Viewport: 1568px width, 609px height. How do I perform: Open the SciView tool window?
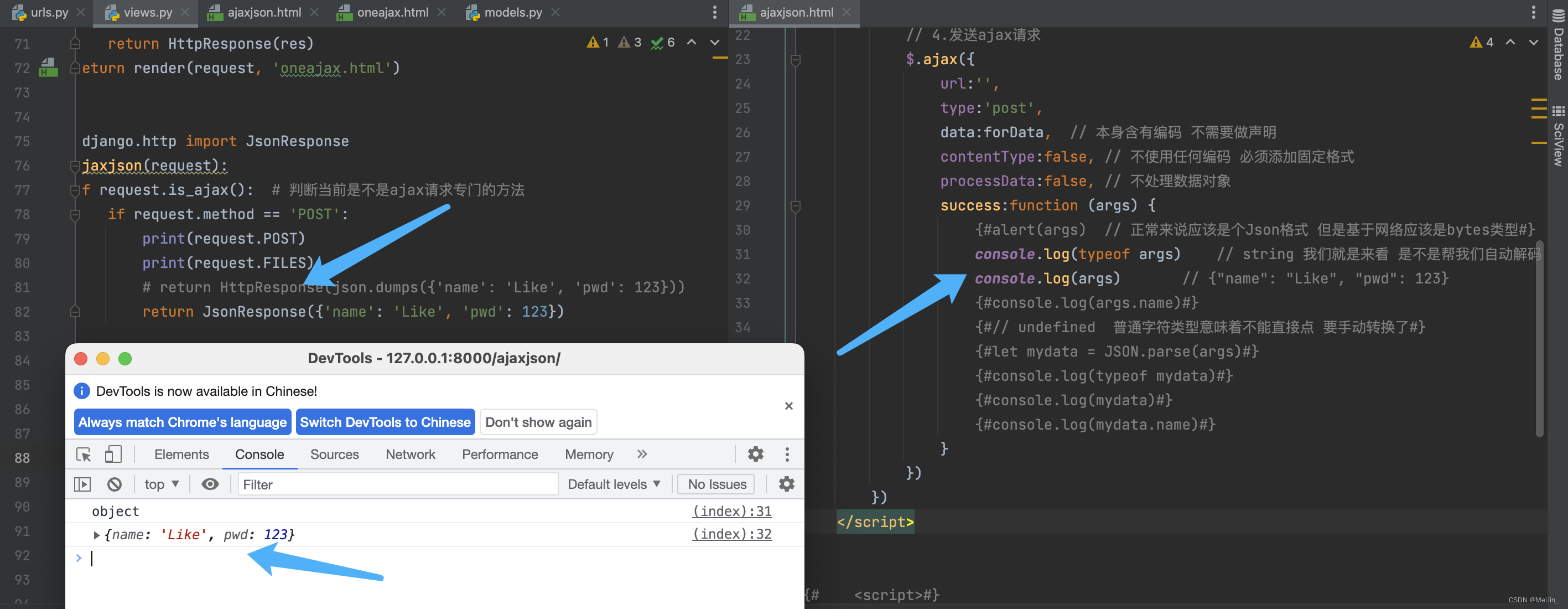[1557, 135]
